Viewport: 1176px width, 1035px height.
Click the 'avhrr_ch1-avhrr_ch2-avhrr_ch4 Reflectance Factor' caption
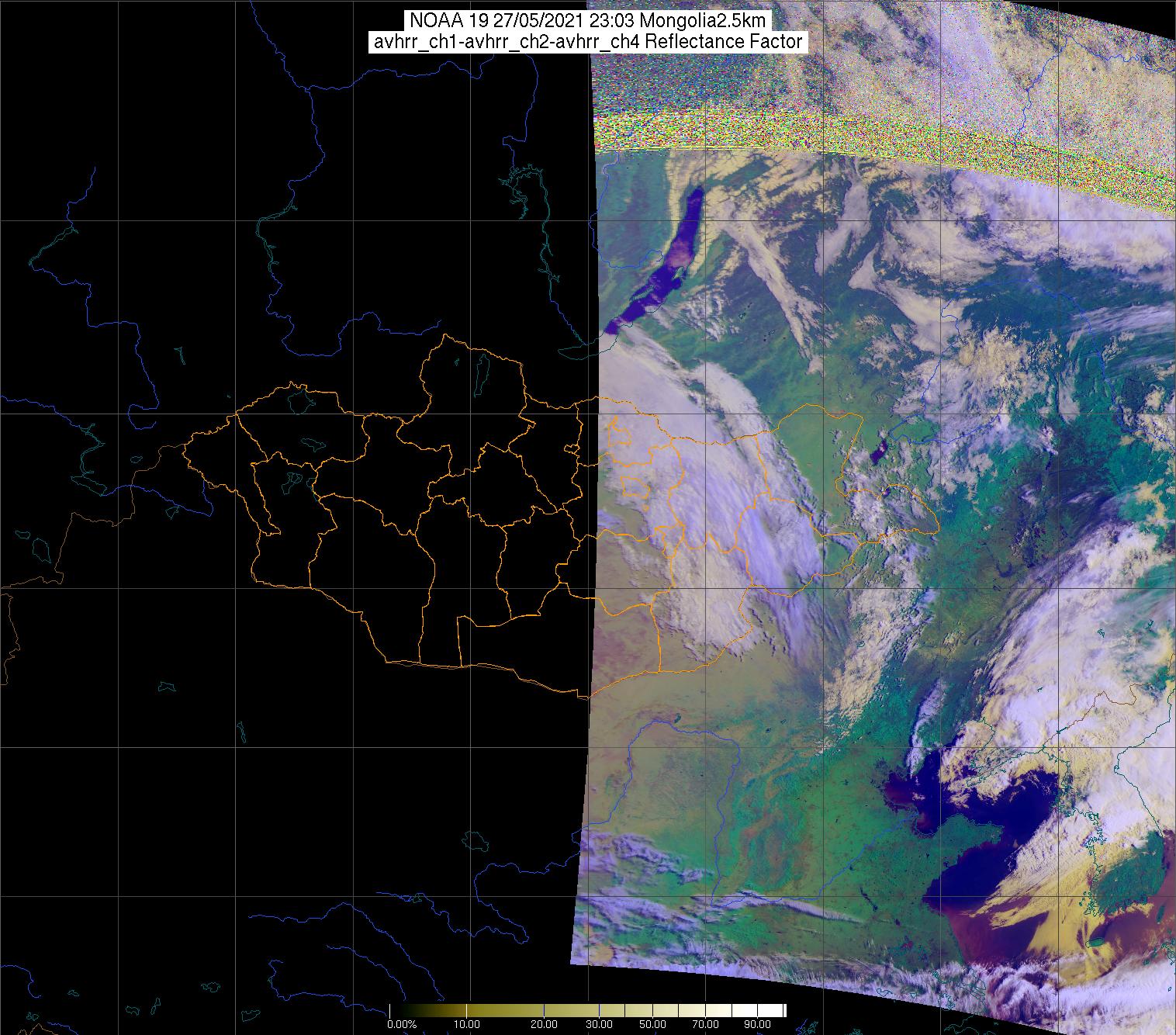click(x=588, y=42)
